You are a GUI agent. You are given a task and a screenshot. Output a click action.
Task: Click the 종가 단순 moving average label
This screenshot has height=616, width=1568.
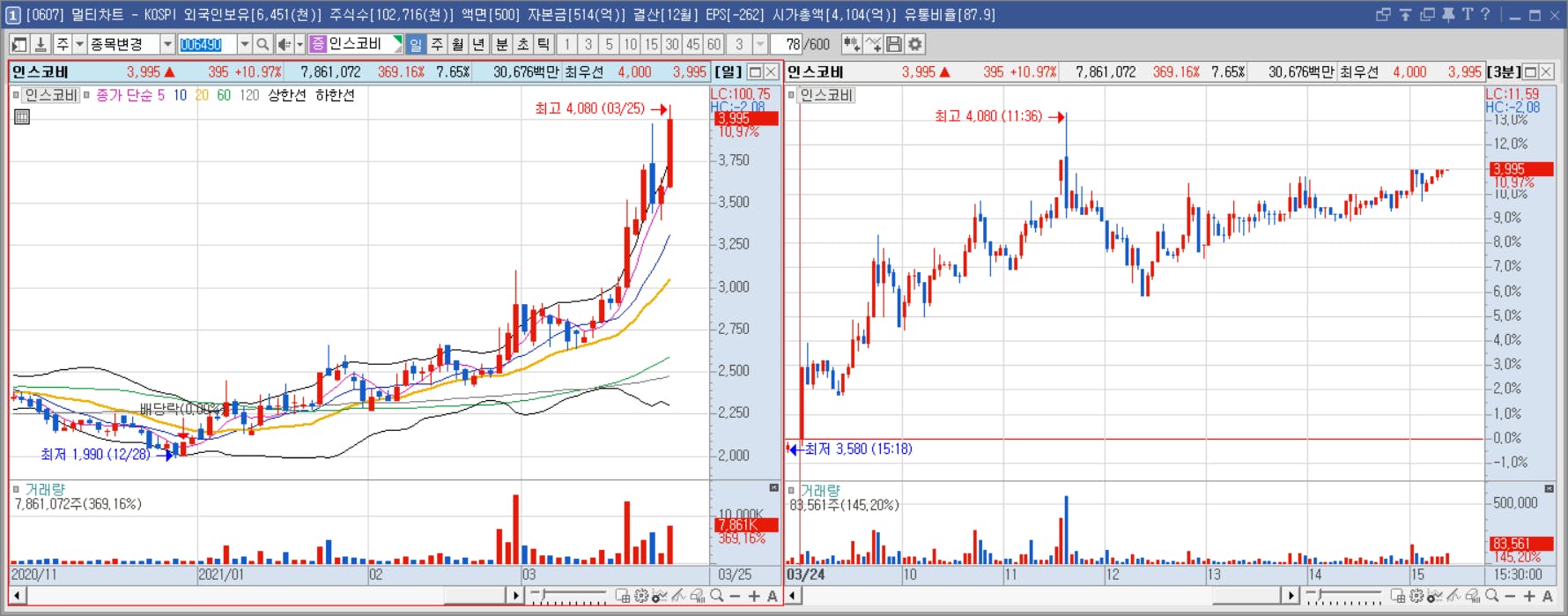pyautogui.click(x=124, y=95)
